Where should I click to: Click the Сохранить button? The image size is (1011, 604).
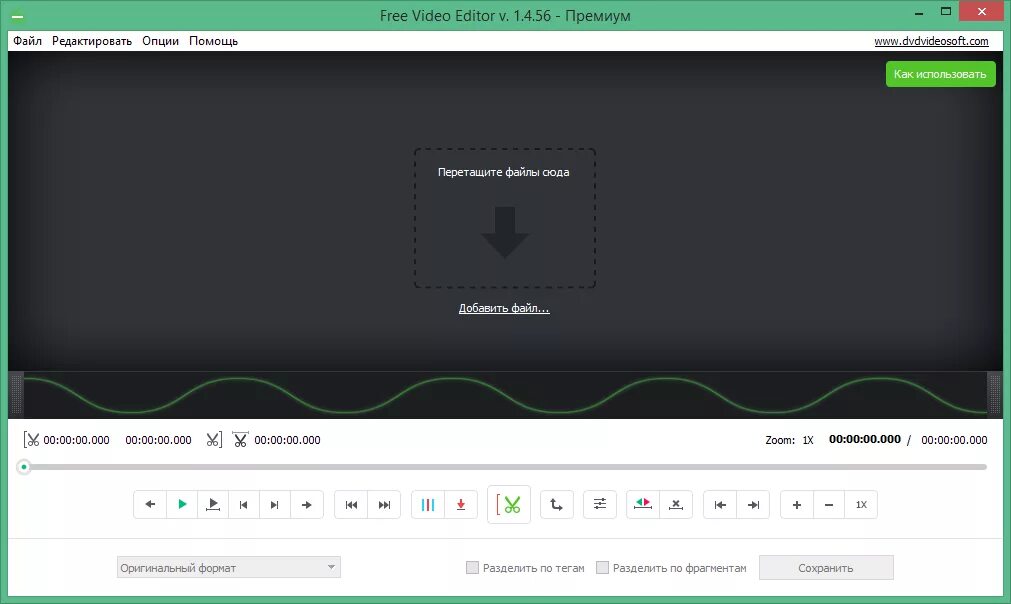(826, 568)
